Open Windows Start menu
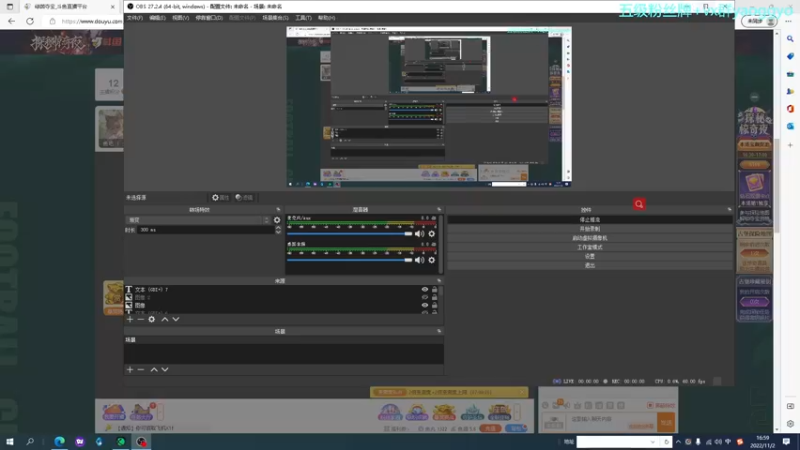 [10, 442]
